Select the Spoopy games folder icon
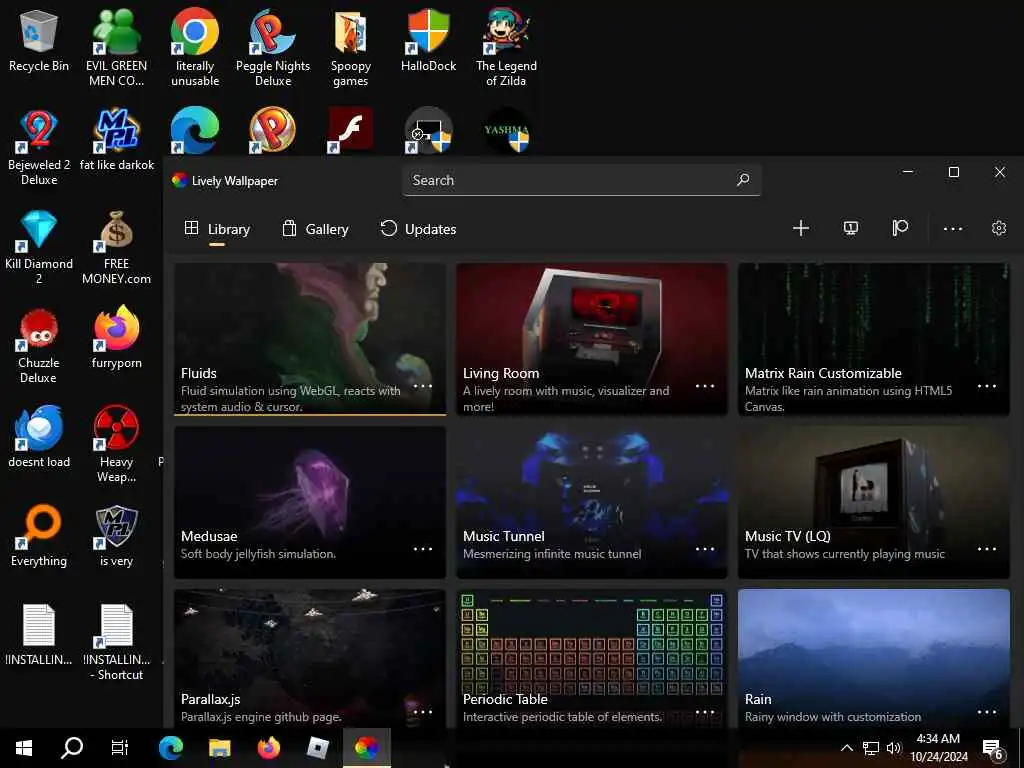1024x768 pixels. tap(351, 47)
